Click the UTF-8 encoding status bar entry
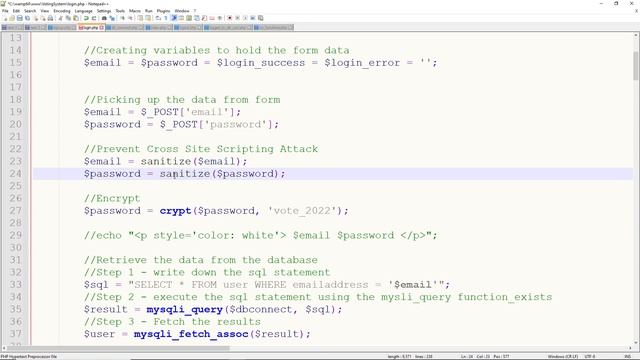 click(x=590, y=357)
